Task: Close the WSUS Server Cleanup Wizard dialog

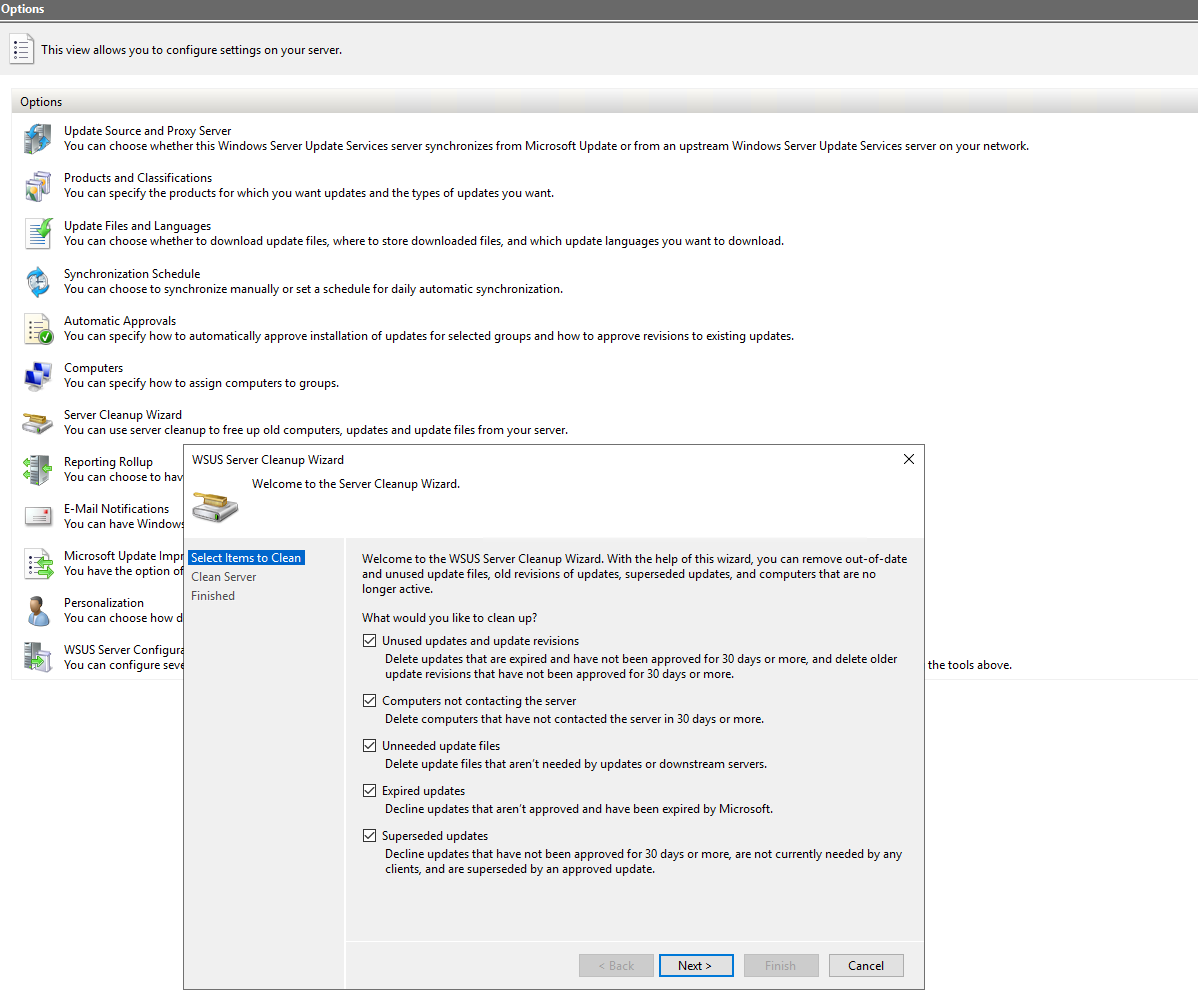Action: click(x=908, y=460)
